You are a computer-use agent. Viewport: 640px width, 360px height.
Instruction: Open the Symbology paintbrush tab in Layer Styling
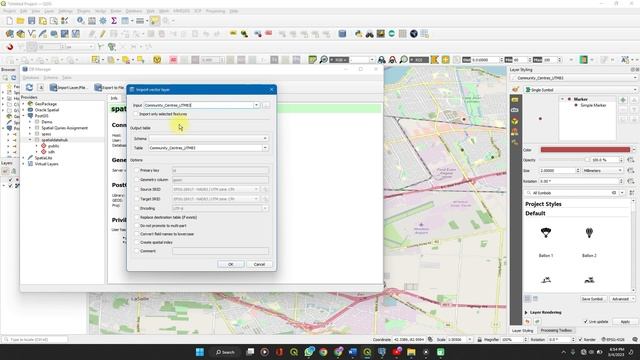515,89
